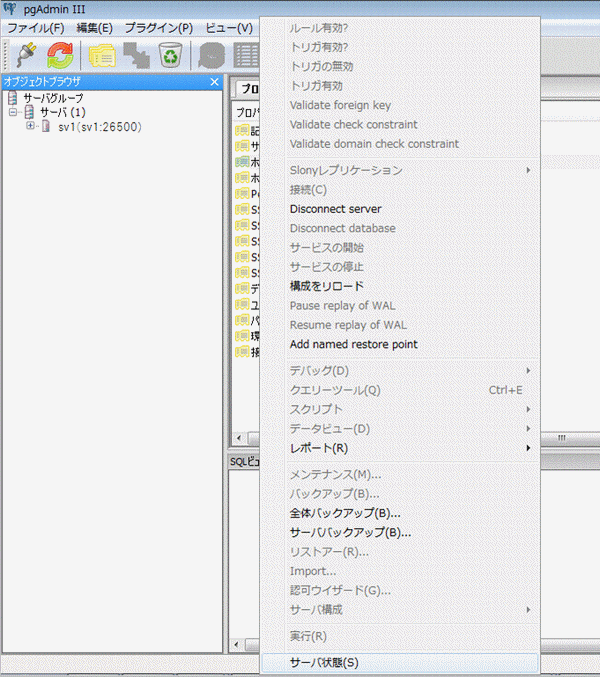Screen dimensions: 600x677
Task: Expand the sv1(sv1:26500) server node
Action: [x=31, y=126]
